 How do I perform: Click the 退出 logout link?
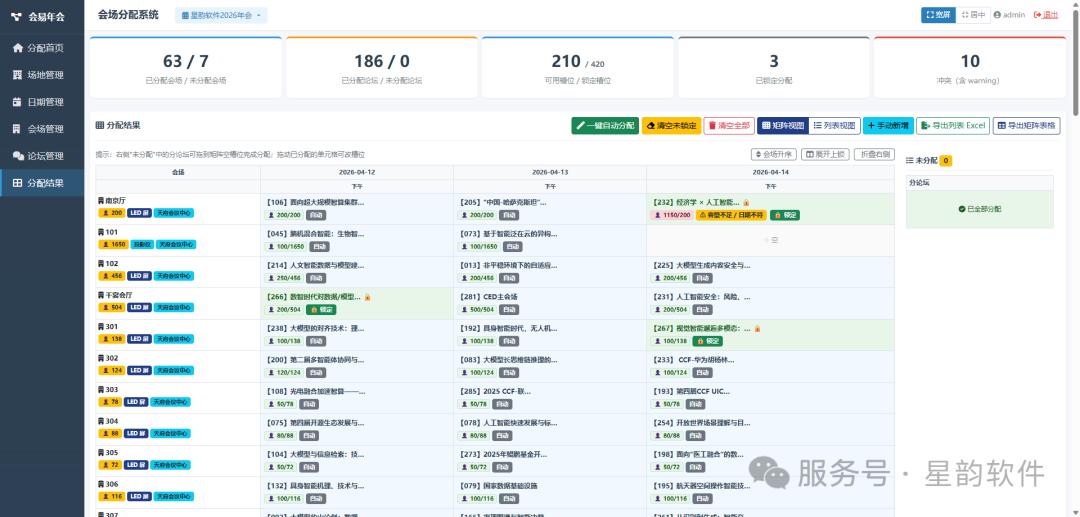[x=1046, y=14]
